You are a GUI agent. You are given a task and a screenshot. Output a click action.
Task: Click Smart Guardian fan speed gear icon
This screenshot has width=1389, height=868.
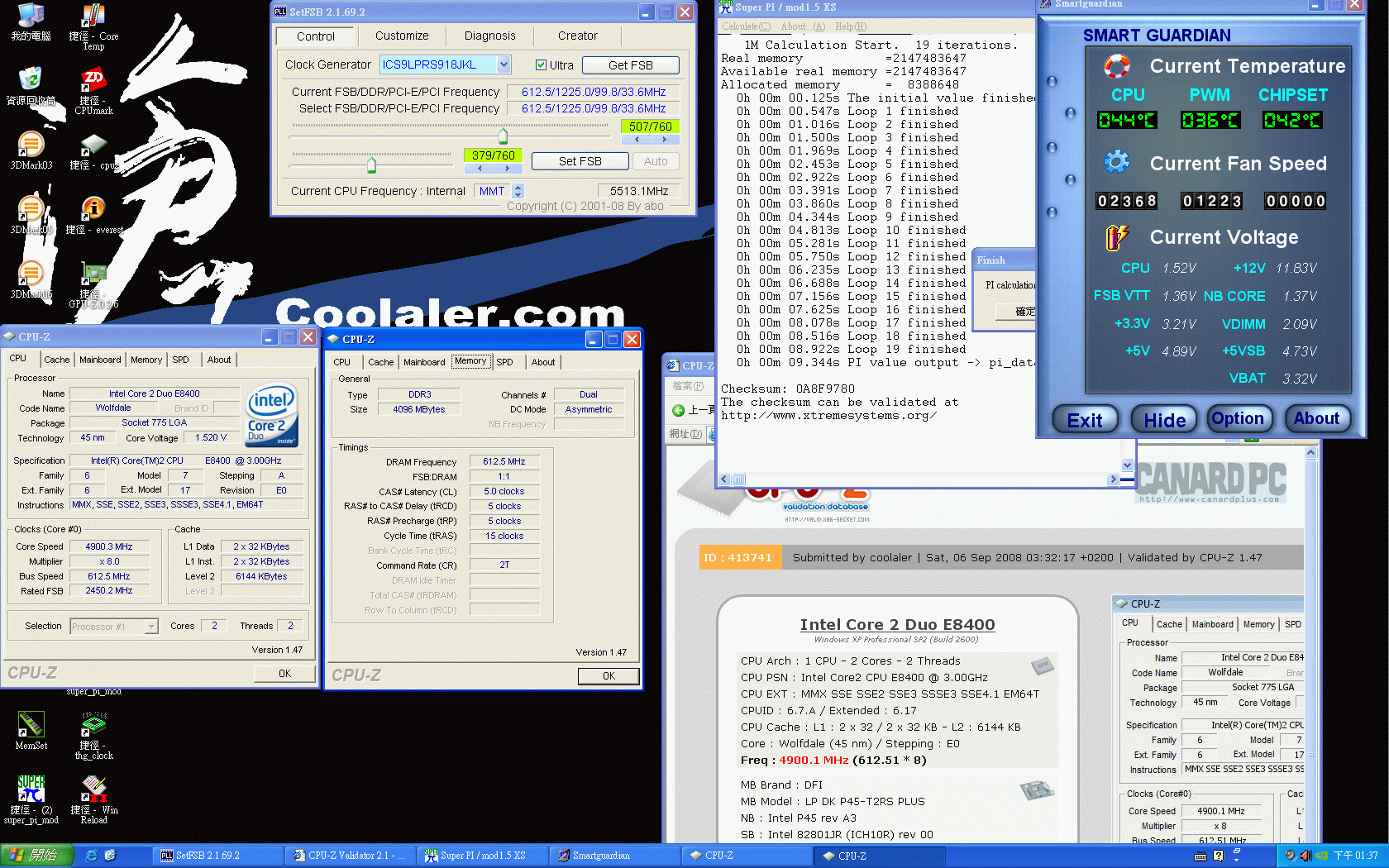(1117, 162)
